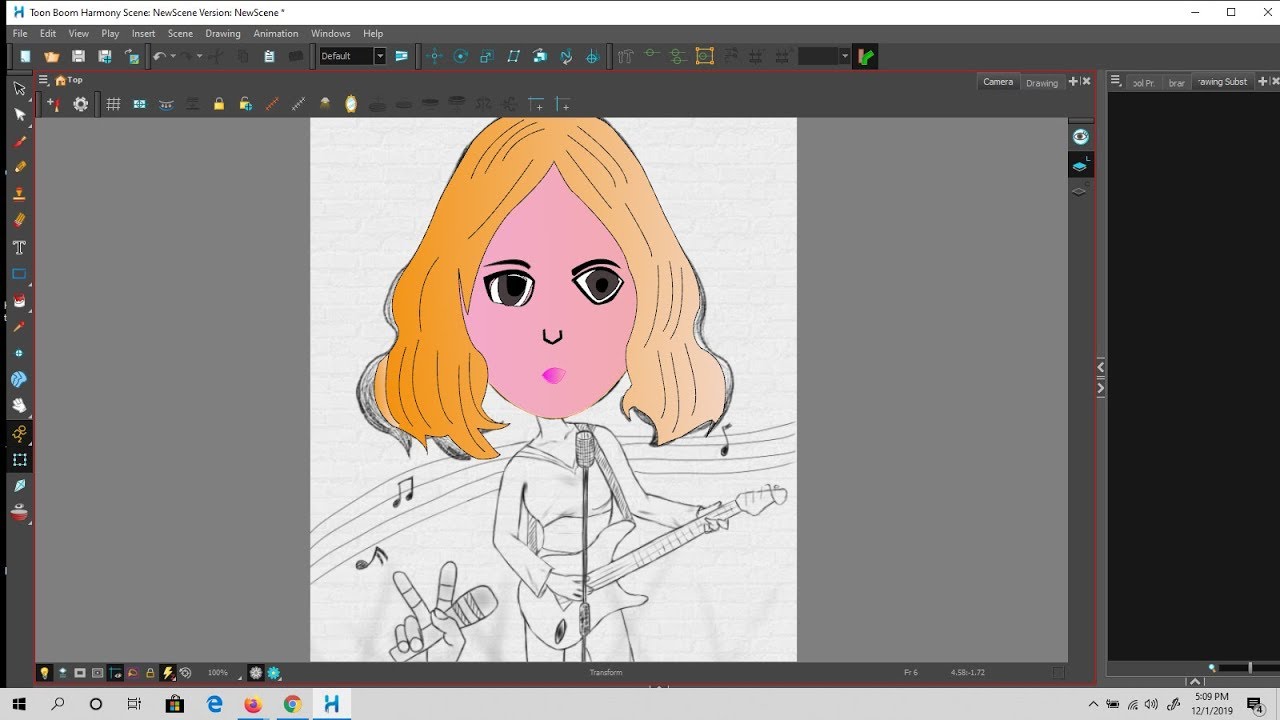Toggle the blue layer stack icon at right

1080,165
